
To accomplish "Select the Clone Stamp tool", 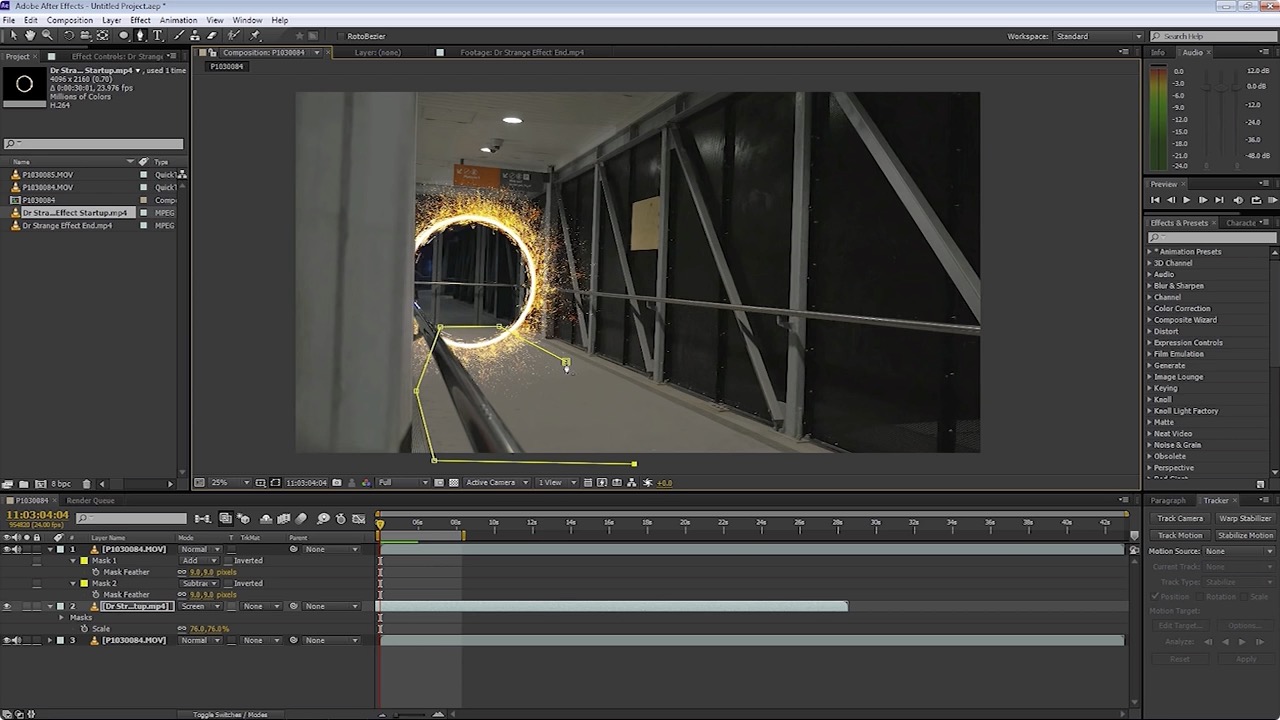I will [x=193, y=36].
